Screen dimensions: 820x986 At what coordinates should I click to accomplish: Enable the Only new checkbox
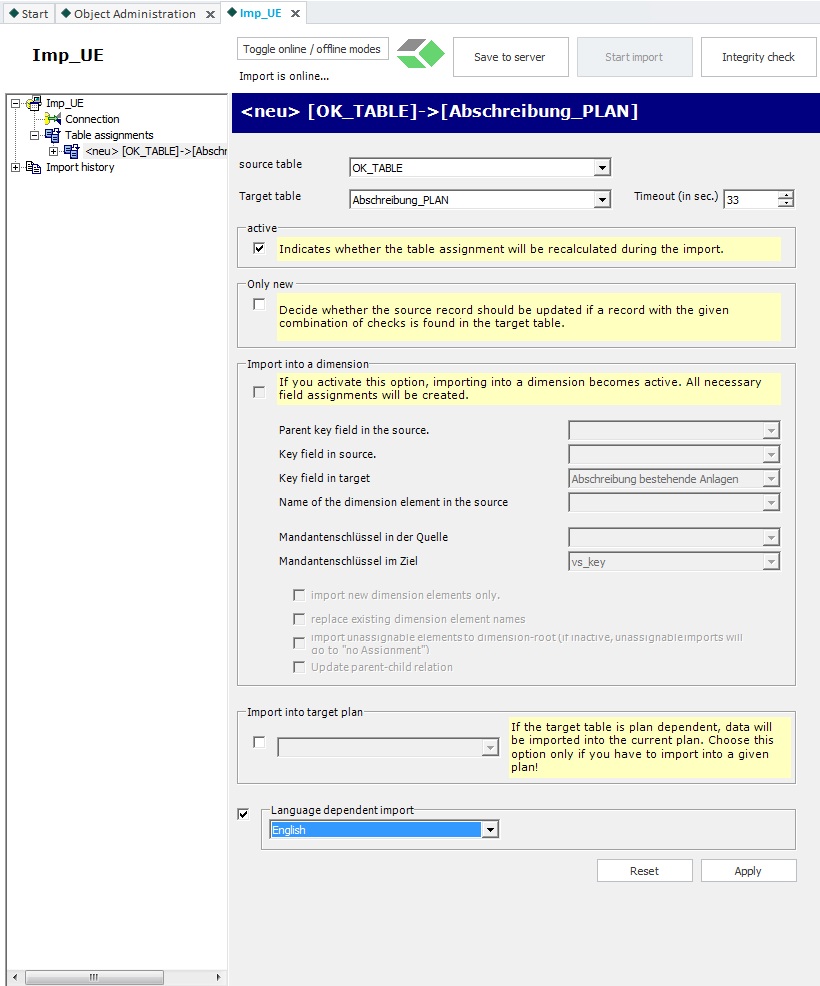(x=259, y=304)
